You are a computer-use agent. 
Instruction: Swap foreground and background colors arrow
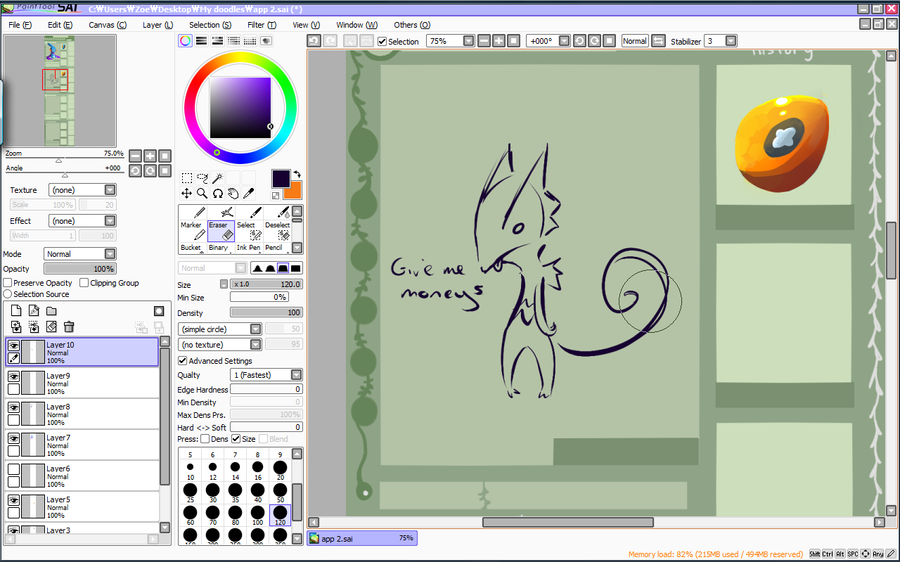coord(297,175)
